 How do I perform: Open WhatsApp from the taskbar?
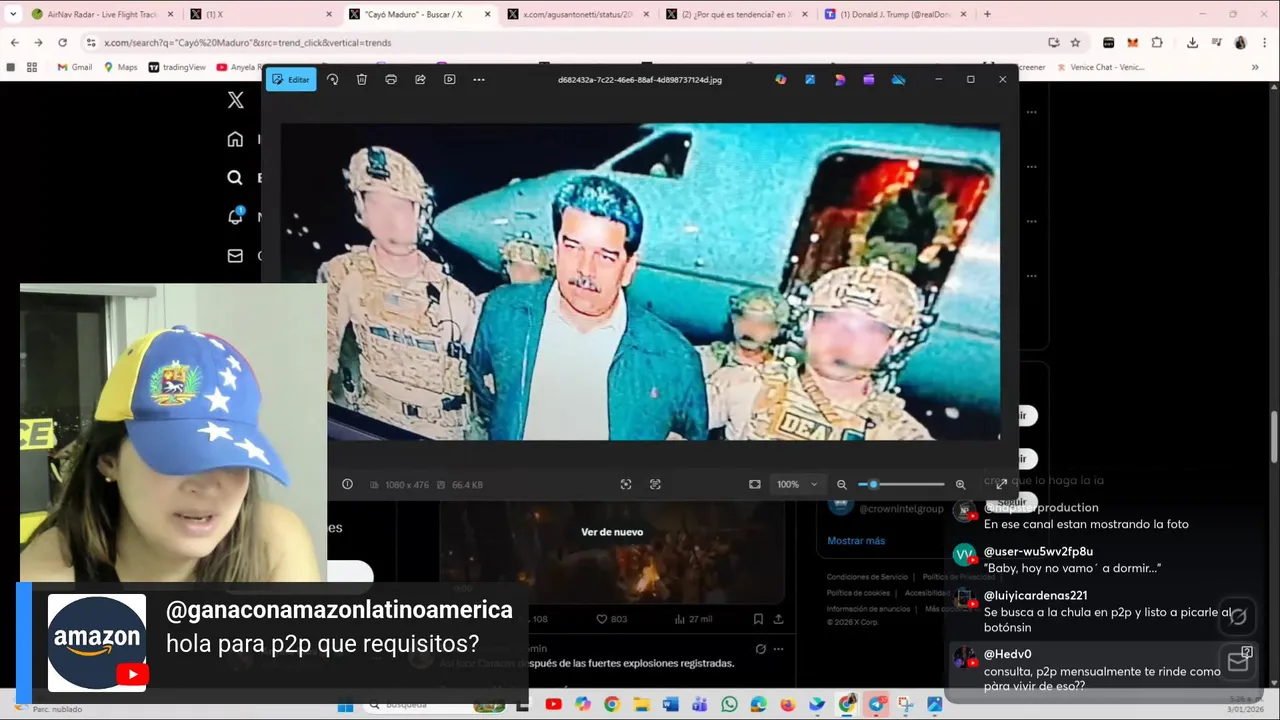[x=729, y=705]
